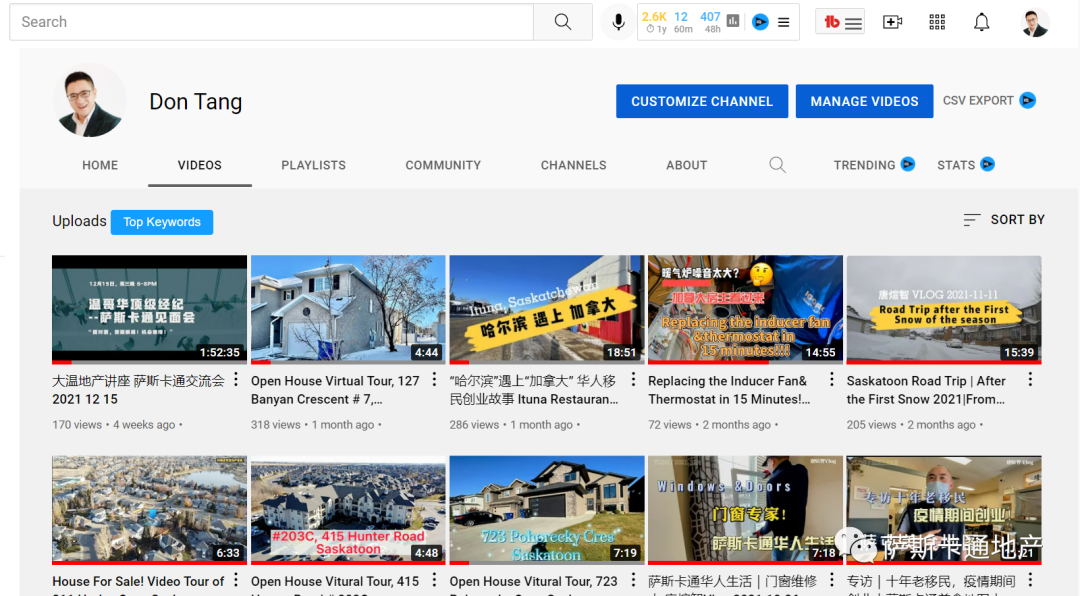Switch to the Playlists tab

pyautogui.click(x=313, y=165)
